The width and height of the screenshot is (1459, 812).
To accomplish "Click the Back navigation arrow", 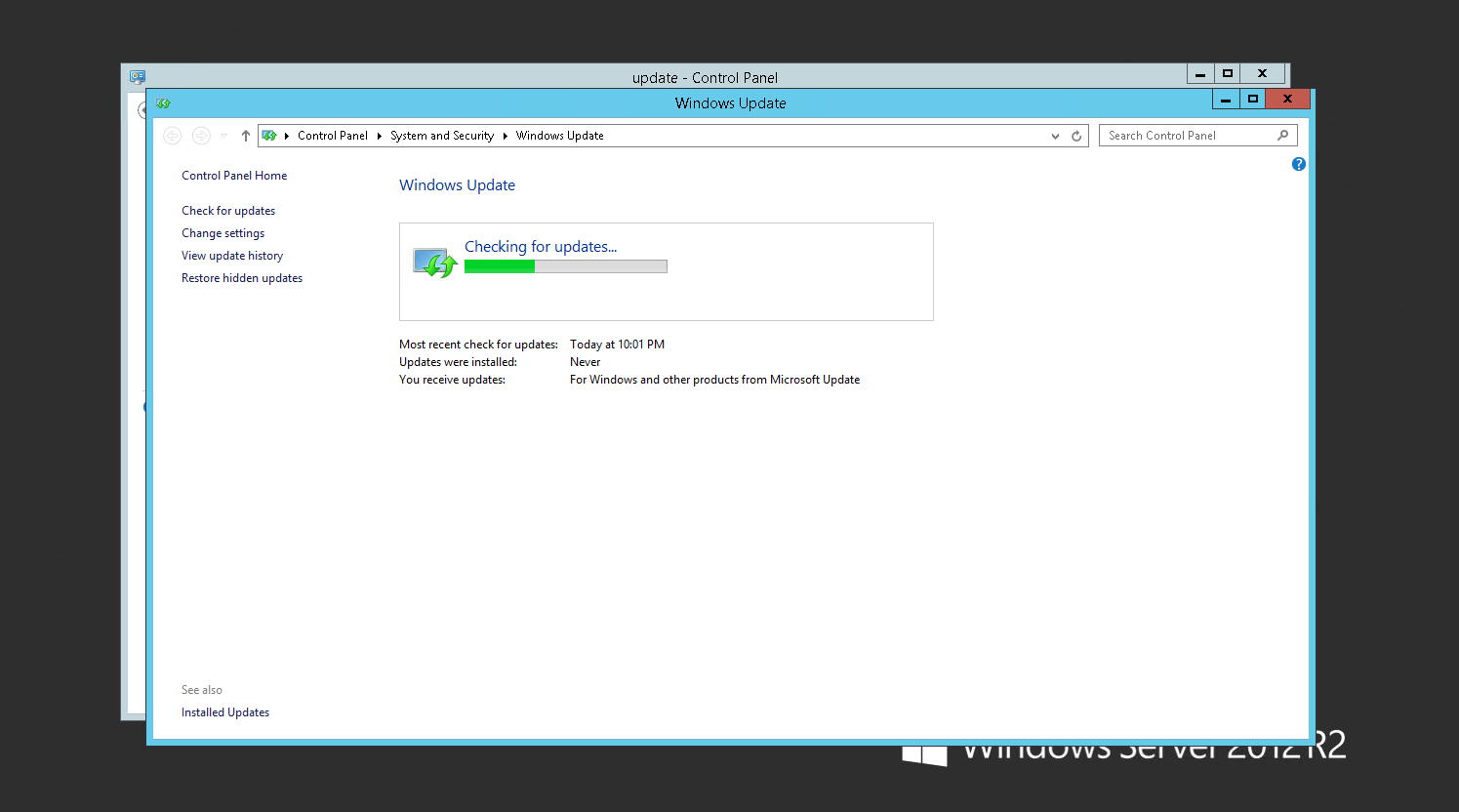I will coord(173,136).
